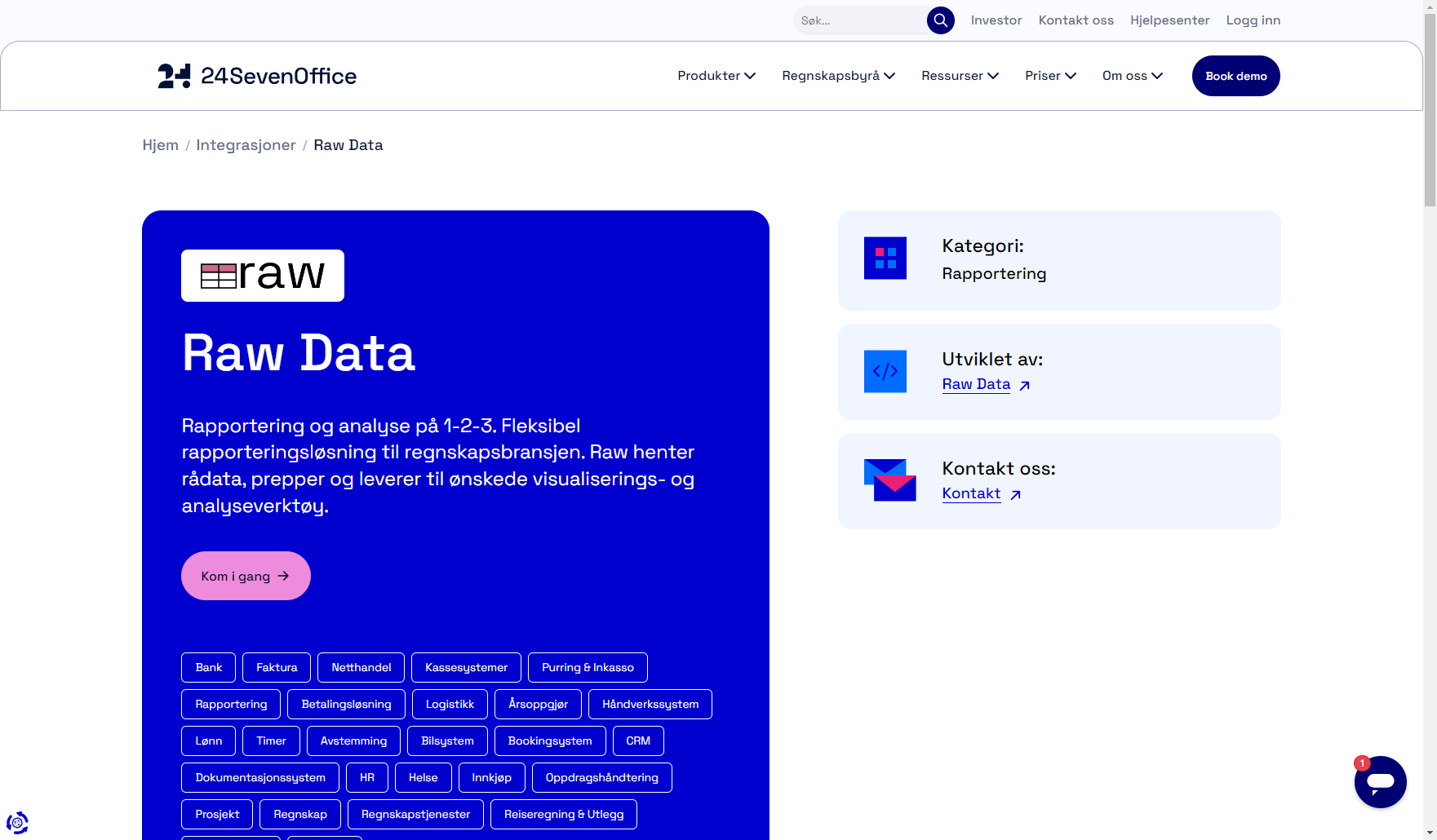Click the Raw logo image

pyautogui.click(x=263, y=276)
